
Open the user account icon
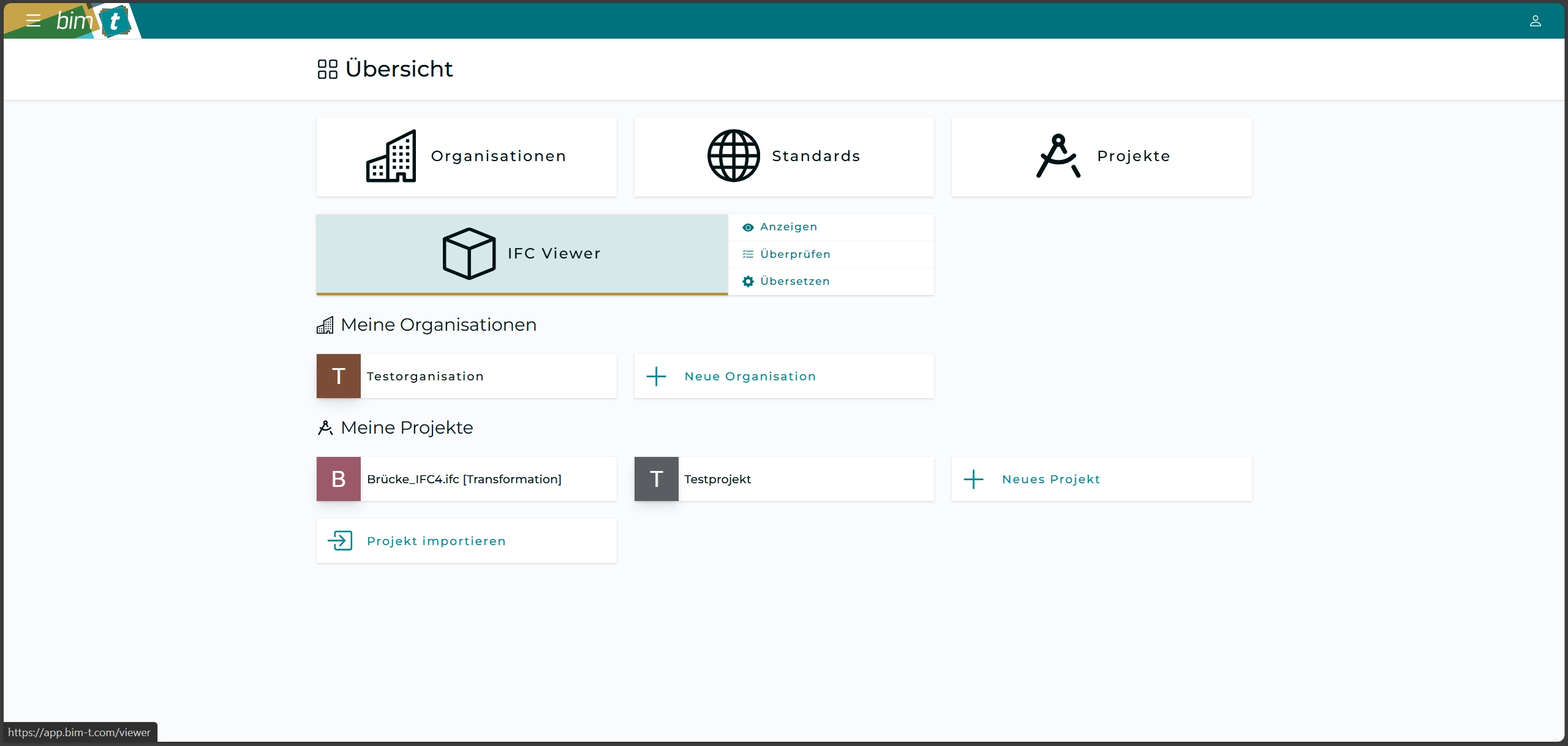[1535, 21]
